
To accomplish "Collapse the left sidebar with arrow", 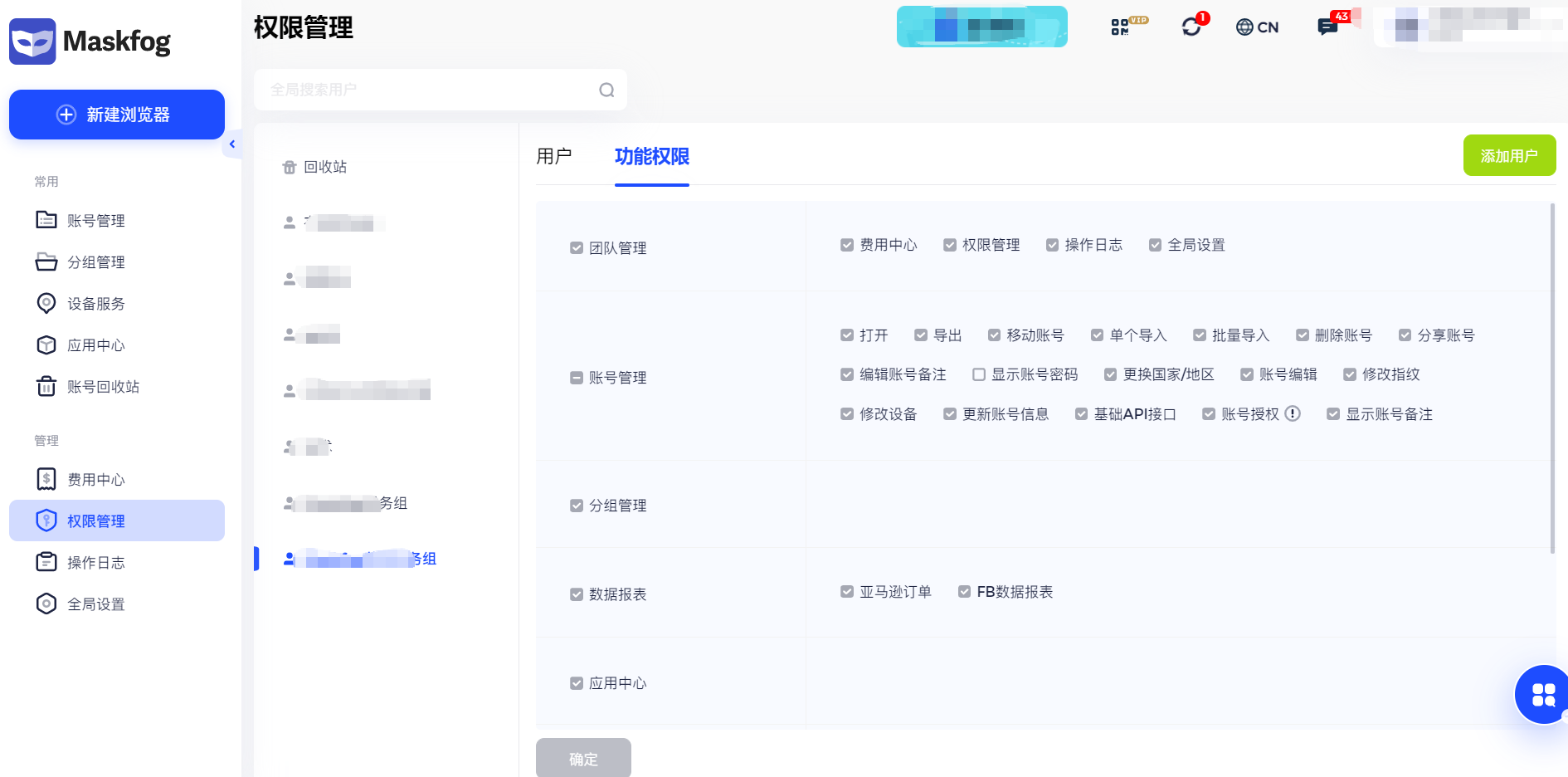I will point(232,144).
